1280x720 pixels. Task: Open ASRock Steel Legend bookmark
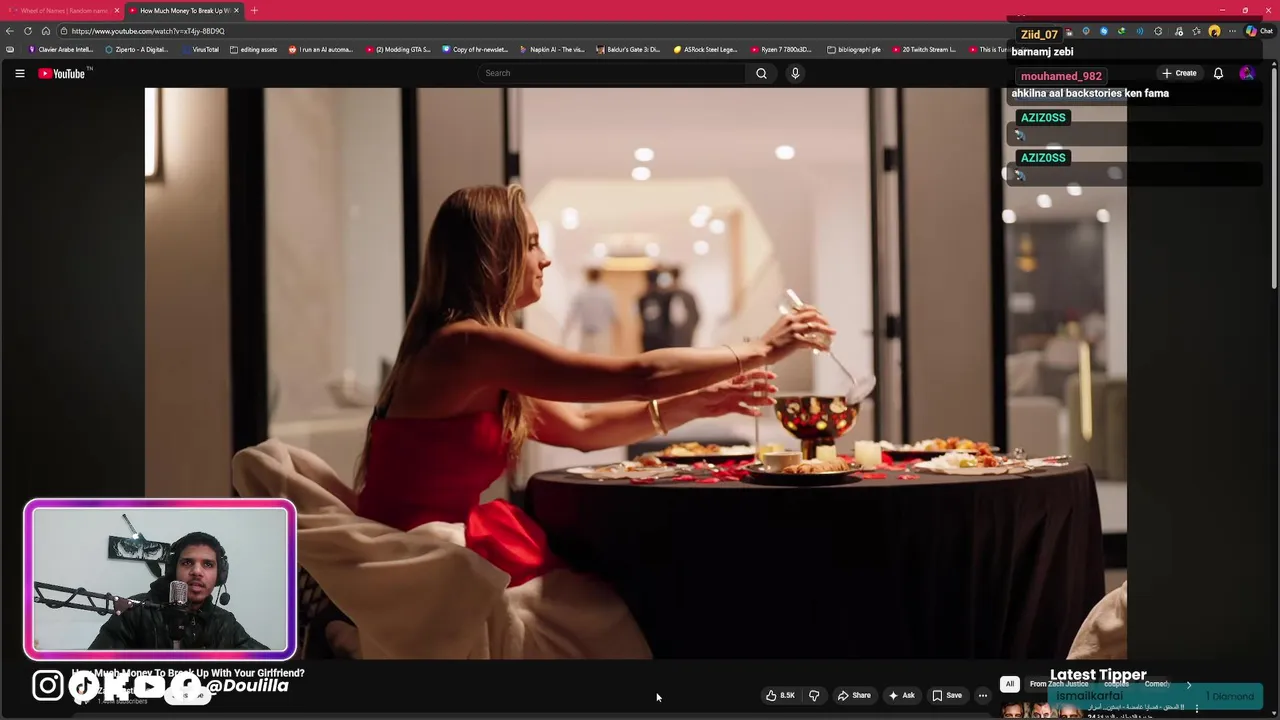706,49
